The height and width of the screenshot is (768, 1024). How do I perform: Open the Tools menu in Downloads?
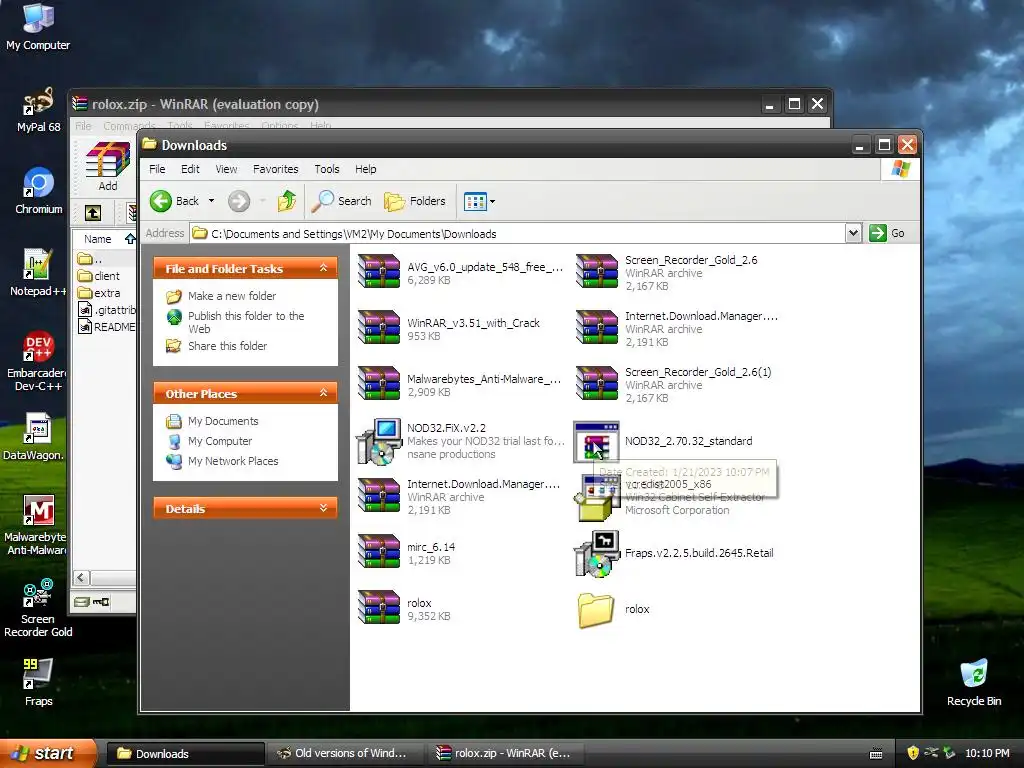click(x=327, y=169)
